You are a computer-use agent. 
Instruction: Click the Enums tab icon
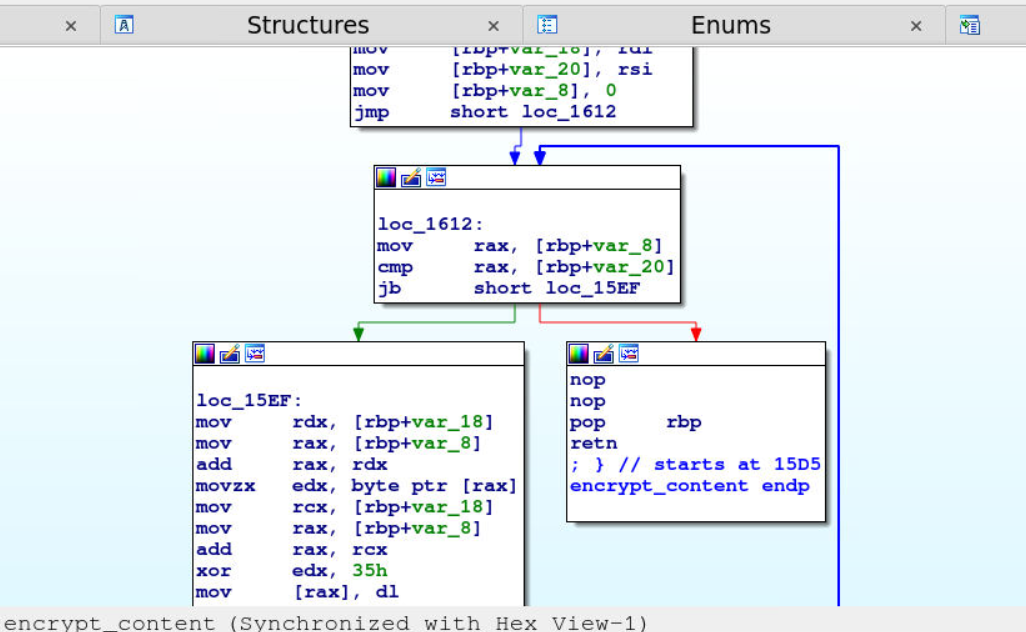click(547, 26)
